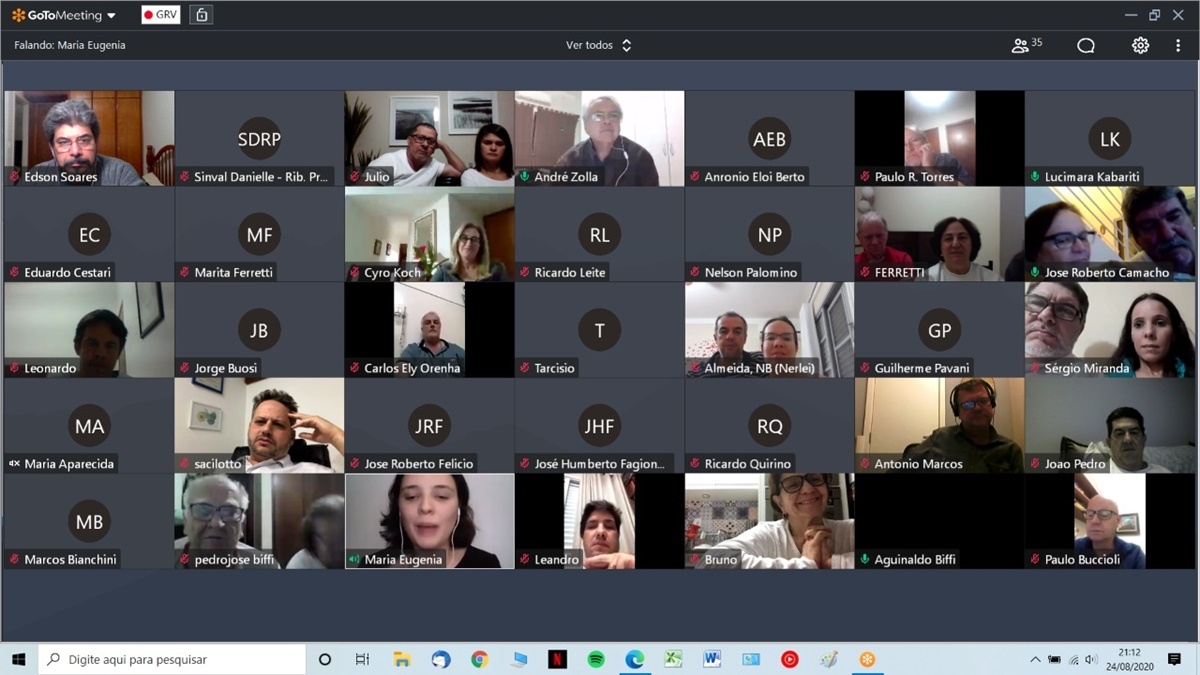The height and width of the screenshot is (675, 1200).
Task: Click Paulo Buccioli's muted microphone icon
Action: [x=1035, y=559]
